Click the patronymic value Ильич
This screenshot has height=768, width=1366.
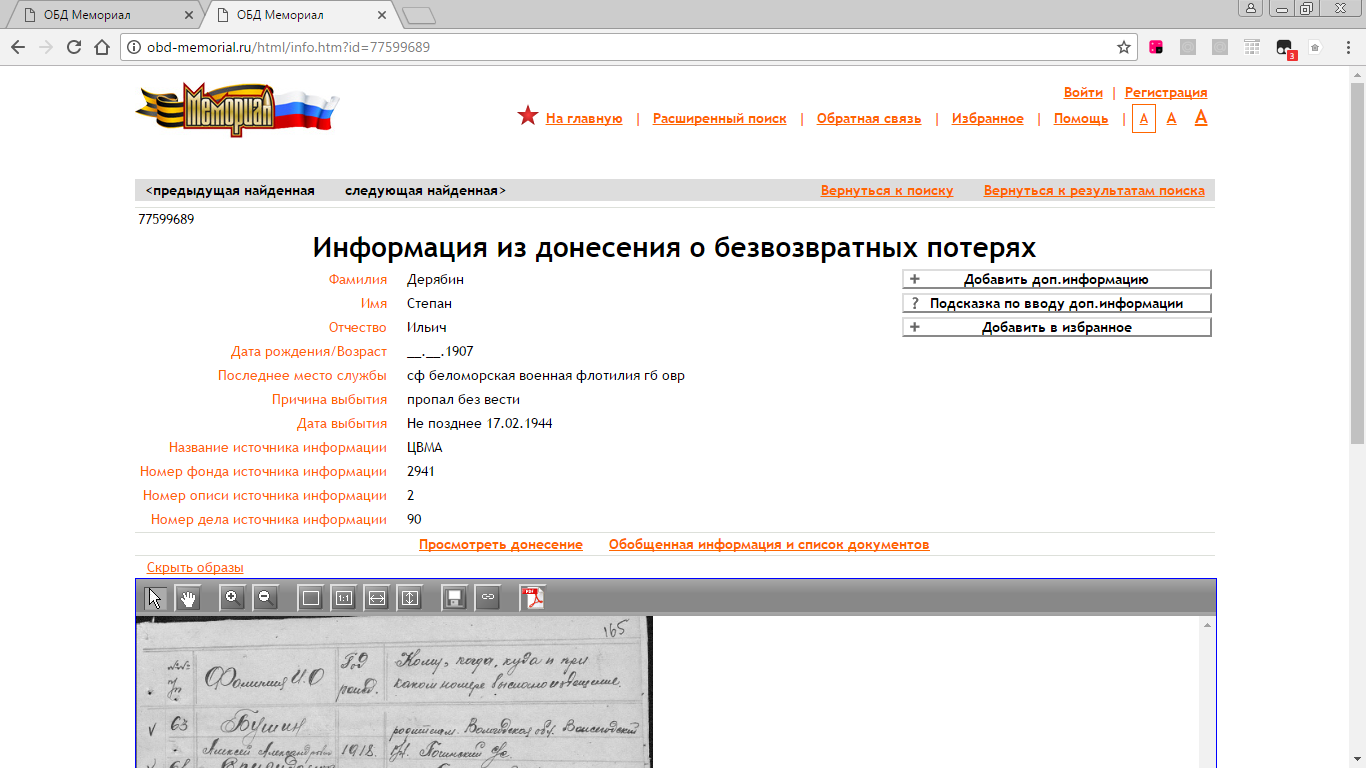point(426,328)
